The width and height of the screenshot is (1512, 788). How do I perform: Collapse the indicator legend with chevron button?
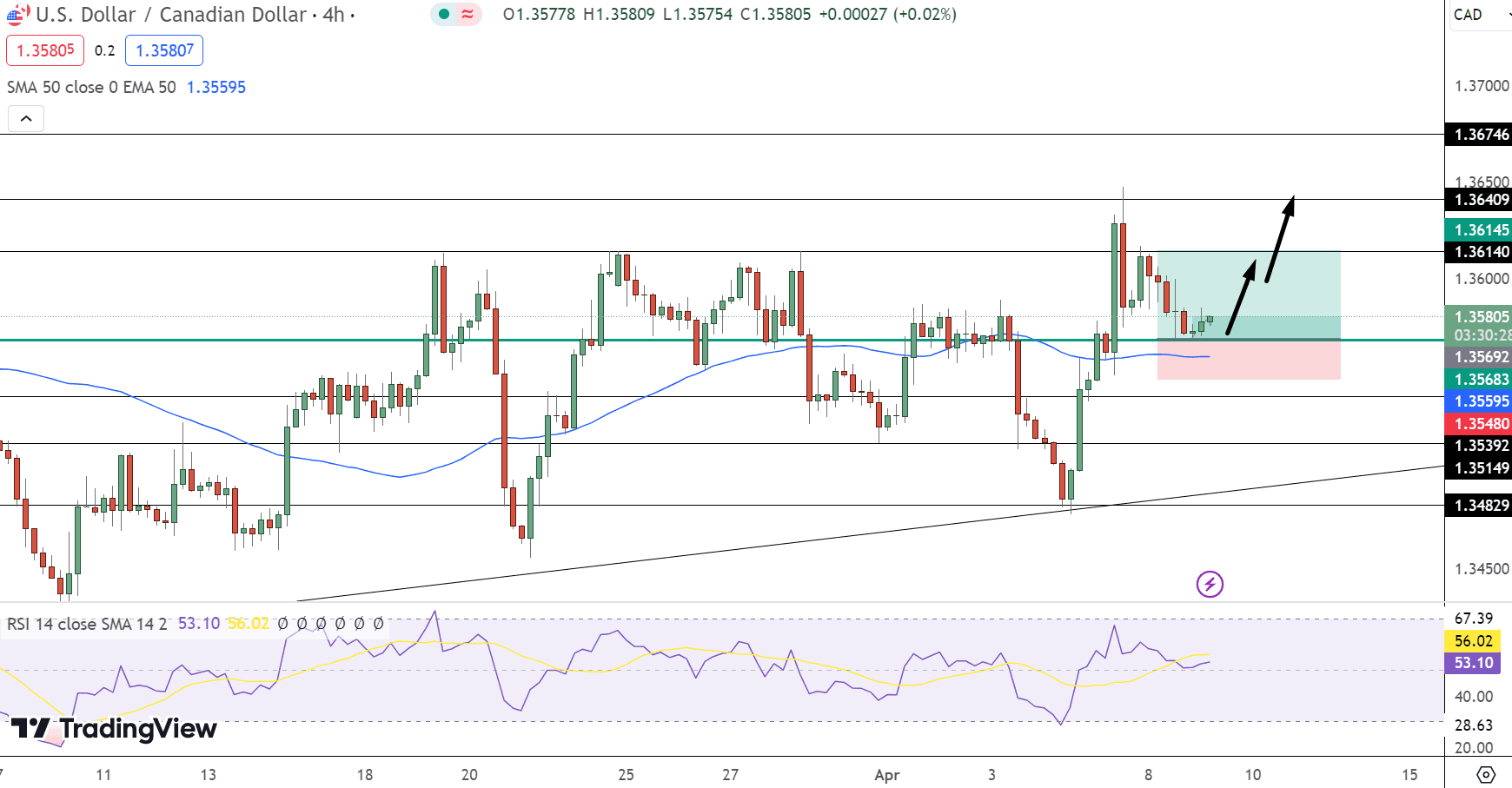coord(26,119)
